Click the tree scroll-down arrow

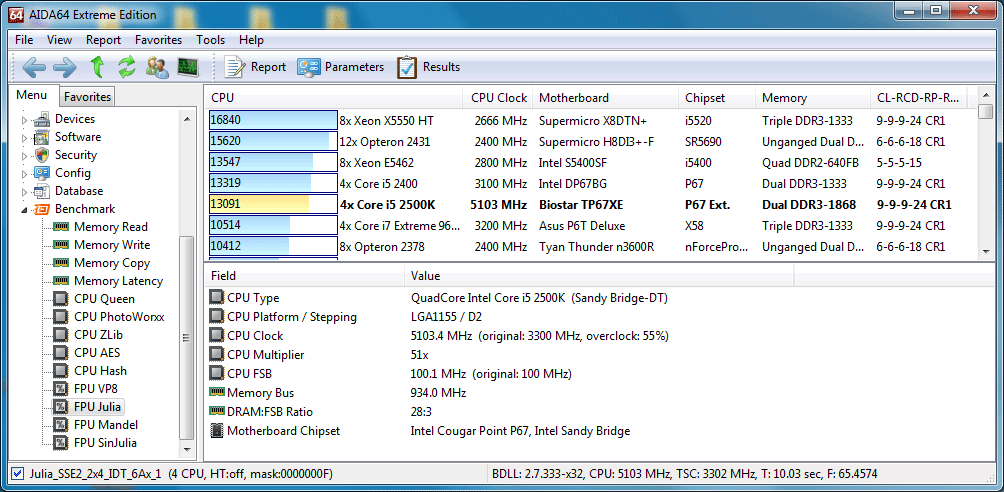(186, 450)
